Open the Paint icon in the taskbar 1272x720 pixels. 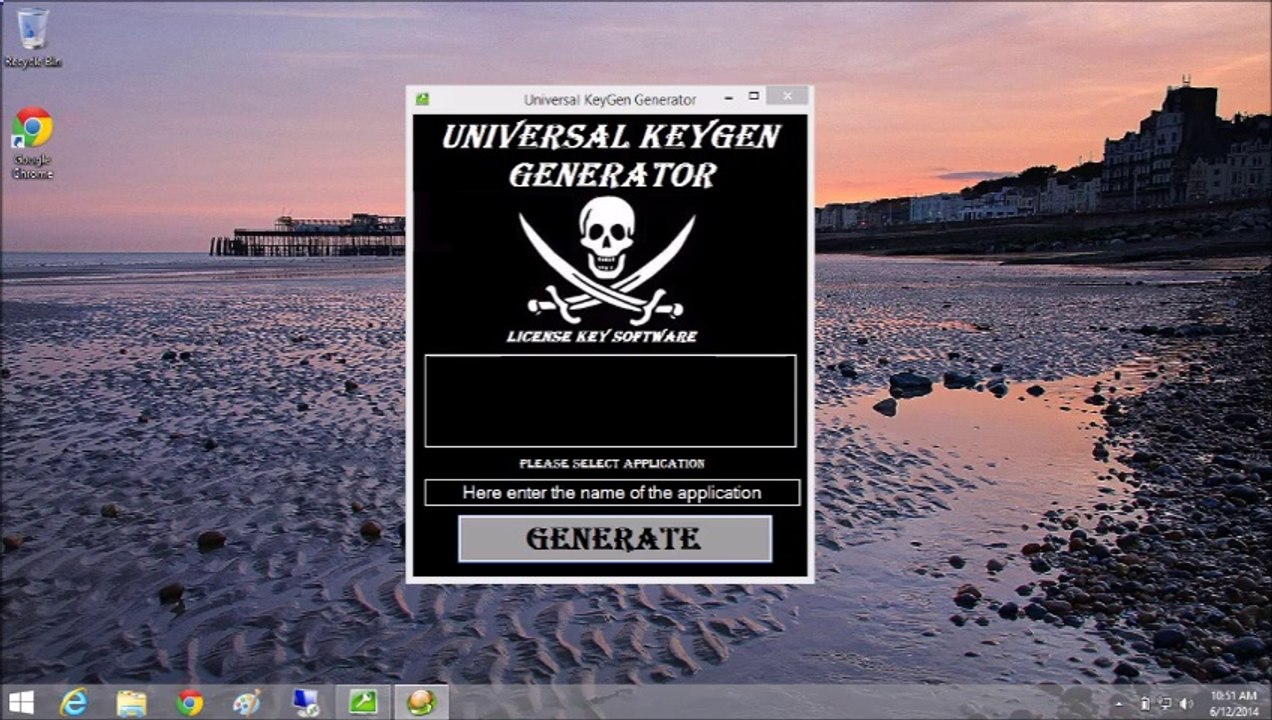point(246,702)
